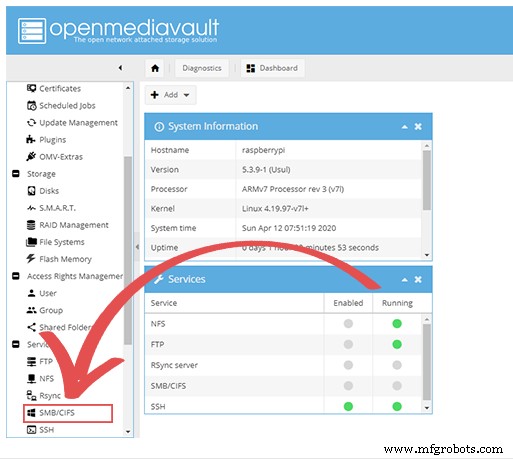513x459 pixels.
Task: Open Scheduled Jobs in the sidebar
Action: 61,105
